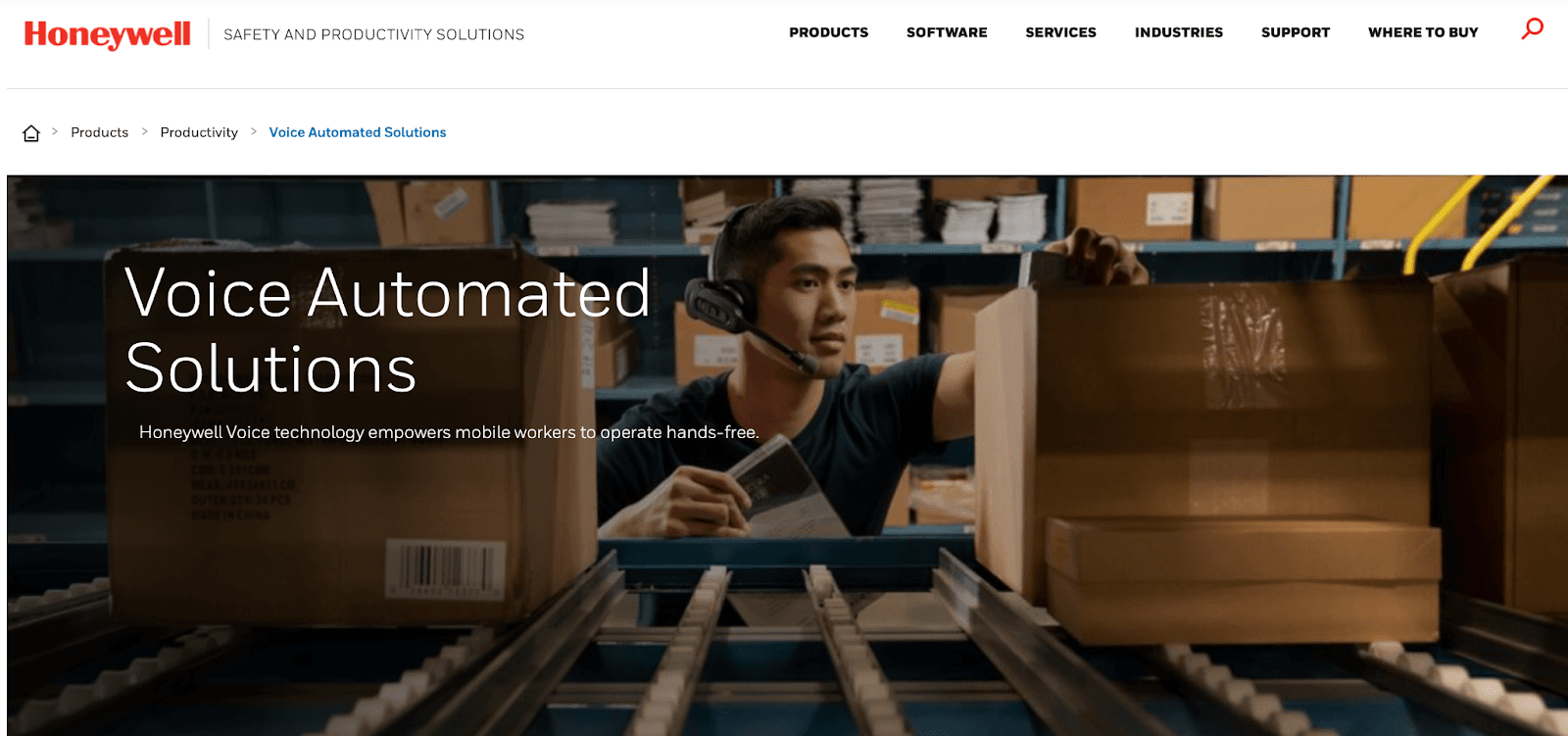Screen dimensions: 1568x736
Task: Follow the Productivity breadcrumb link
Action: pos(199,132)
